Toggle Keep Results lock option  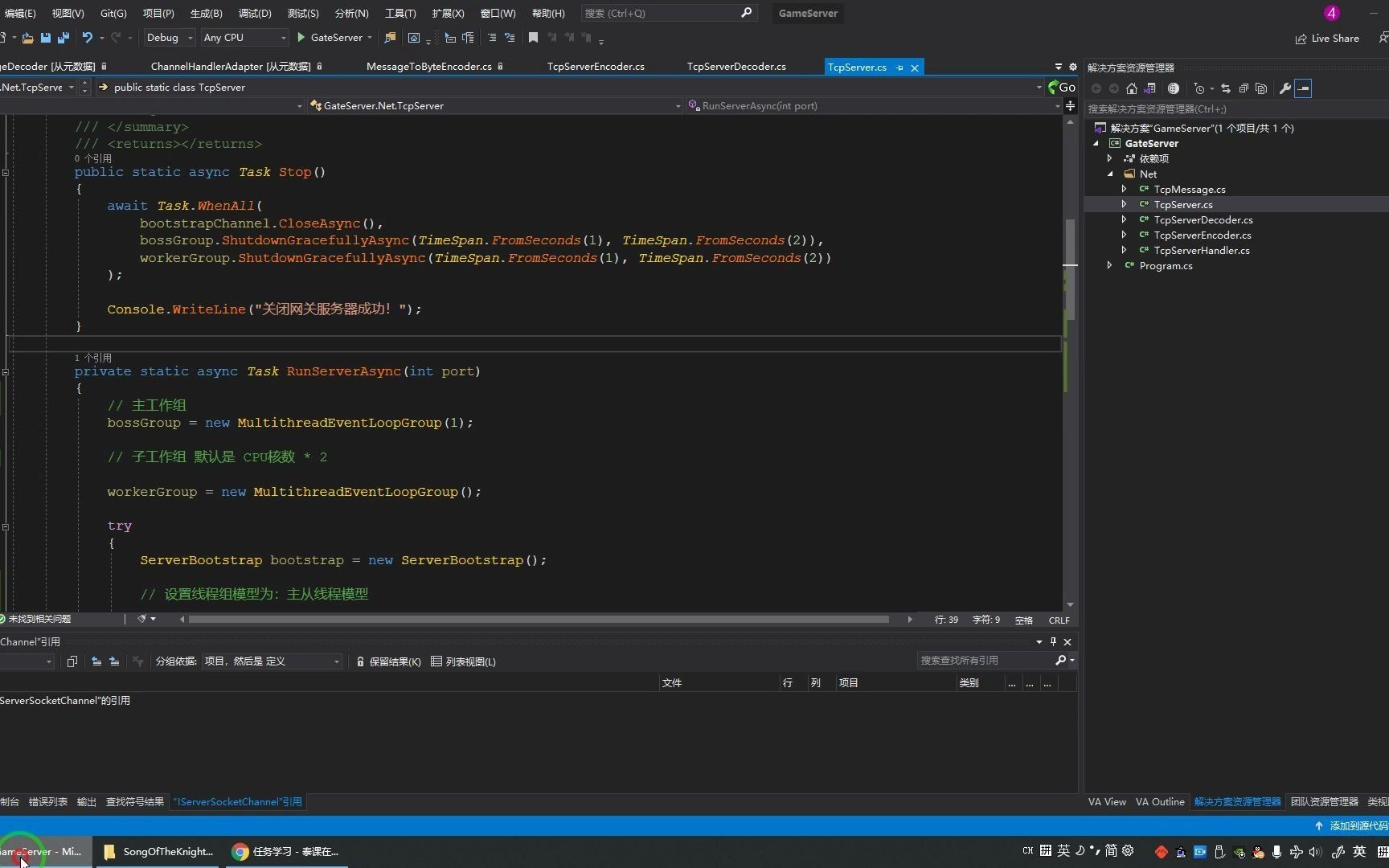click(388, 661)
